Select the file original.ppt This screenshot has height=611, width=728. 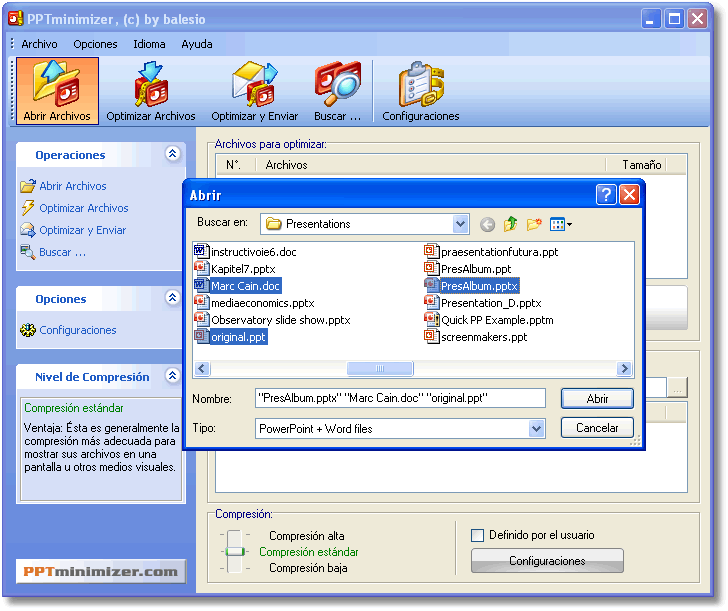point(238,337)
